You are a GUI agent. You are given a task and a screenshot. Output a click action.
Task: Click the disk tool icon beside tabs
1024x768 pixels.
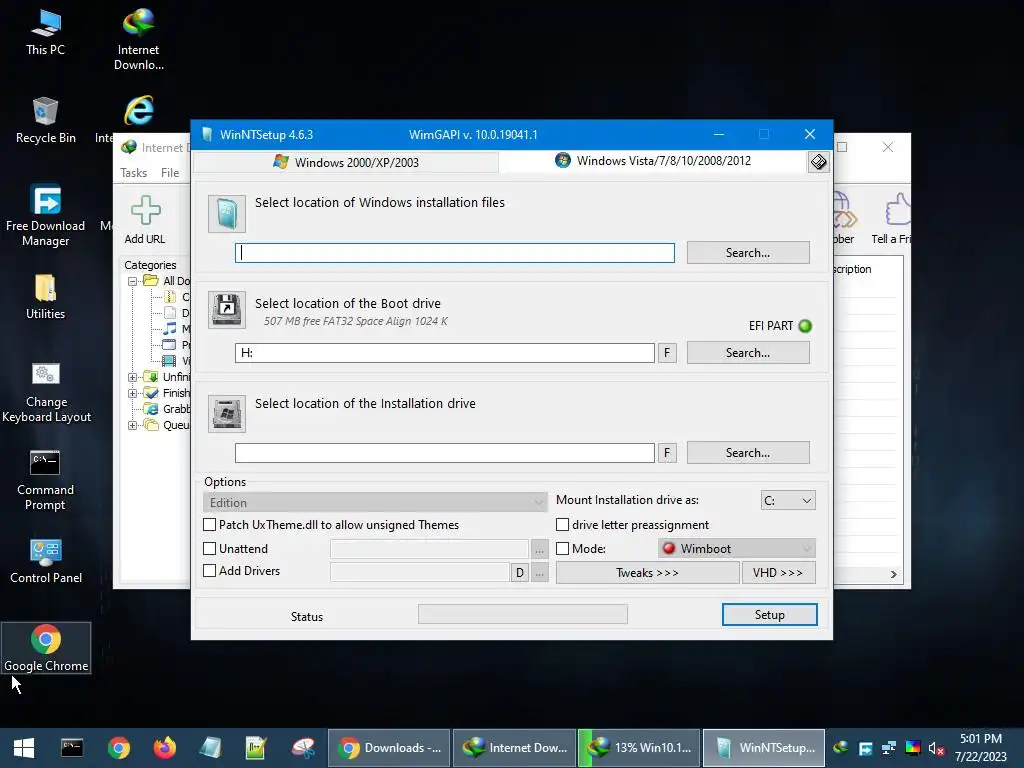pos(818,162)
